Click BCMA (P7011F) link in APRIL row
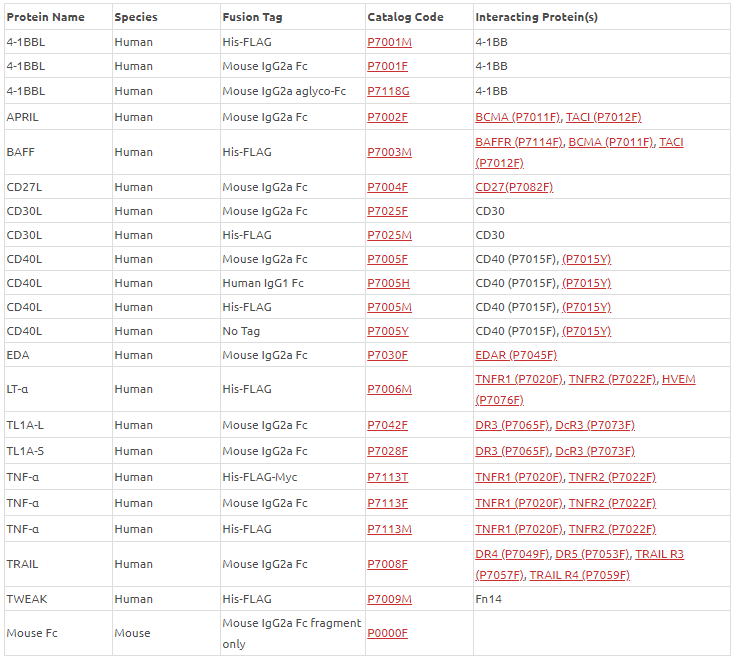Image resolution: width=735 pixels, height=661 pixels. 518,117
